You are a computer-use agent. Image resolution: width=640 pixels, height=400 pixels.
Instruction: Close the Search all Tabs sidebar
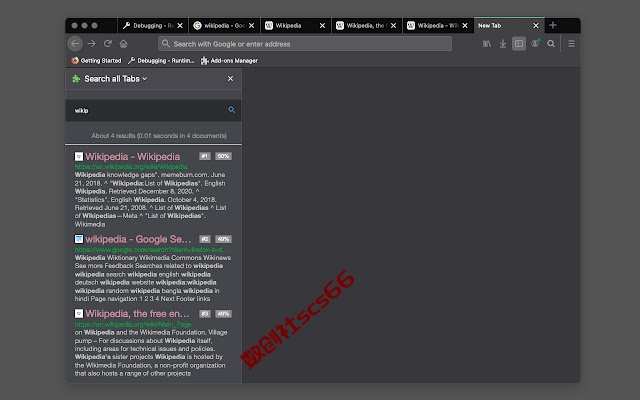click(230, 78)
